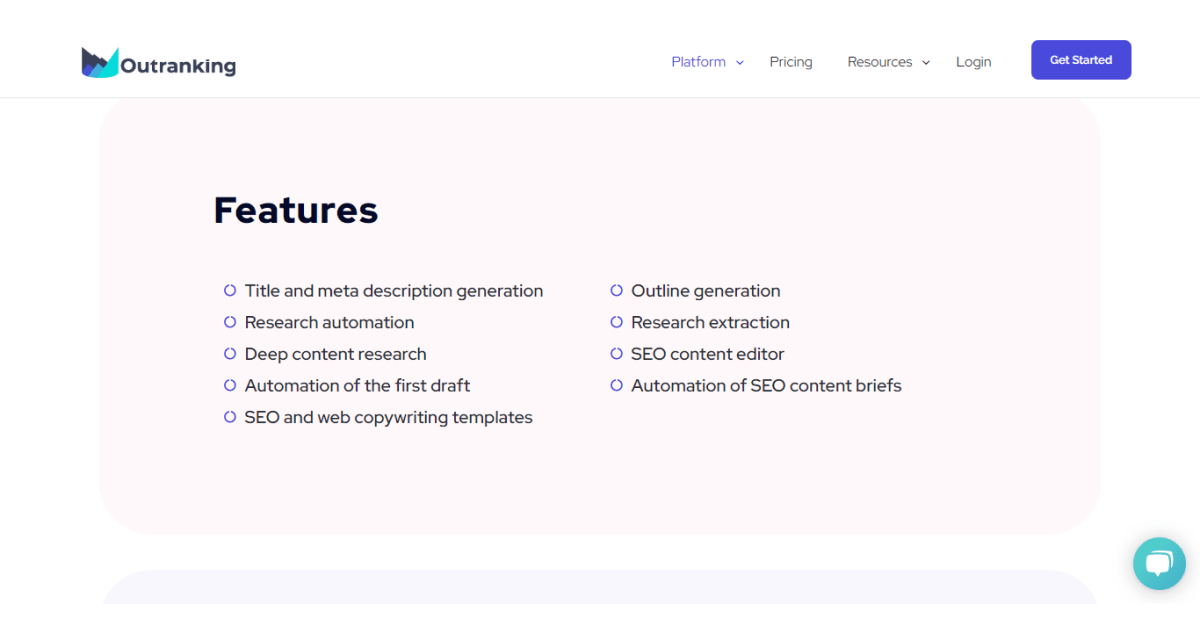Go to the Pricing page
The image size is (1200, 630).
click(791, 62)
